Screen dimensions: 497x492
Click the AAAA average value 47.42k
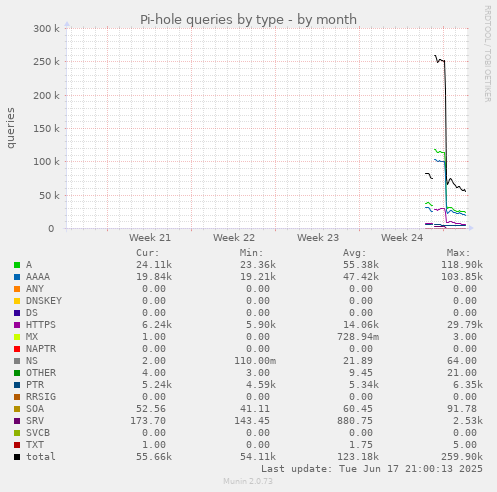pos(361,277)
